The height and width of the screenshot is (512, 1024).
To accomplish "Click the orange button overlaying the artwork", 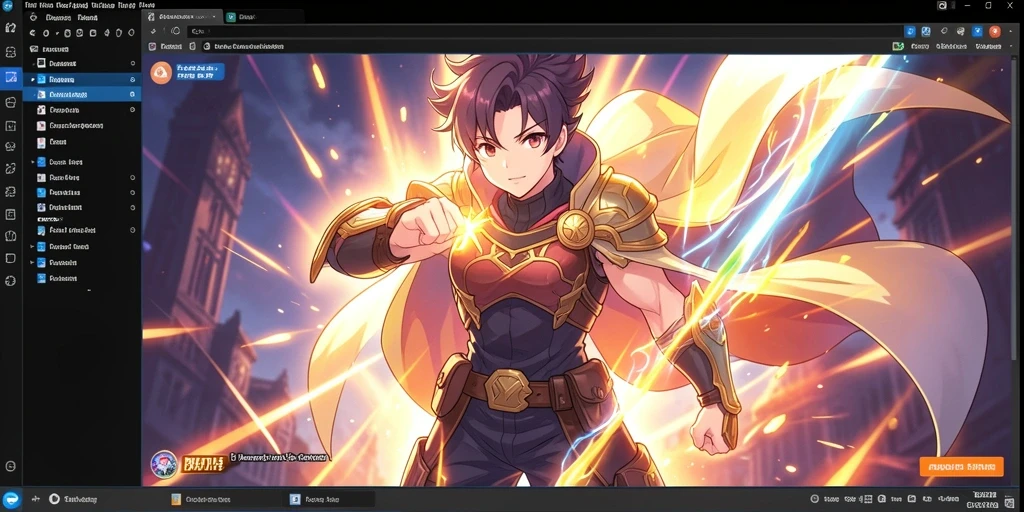I will coord(961,466).
